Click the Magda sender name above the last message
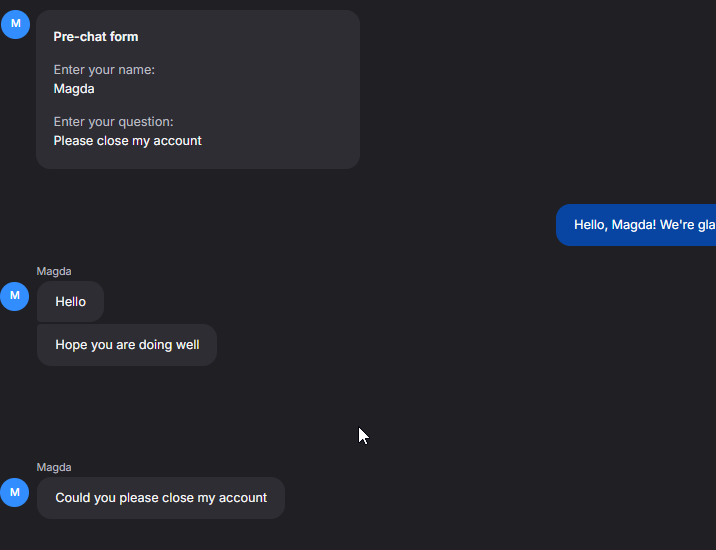Image resolution: width=716 pixels, height=550 pixels. coord(54,467)
